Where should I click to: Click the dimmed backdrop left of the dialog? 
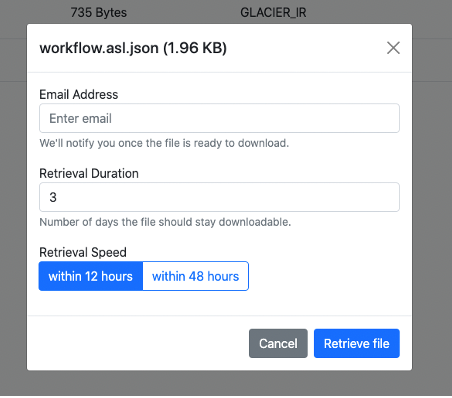point(13,200)
